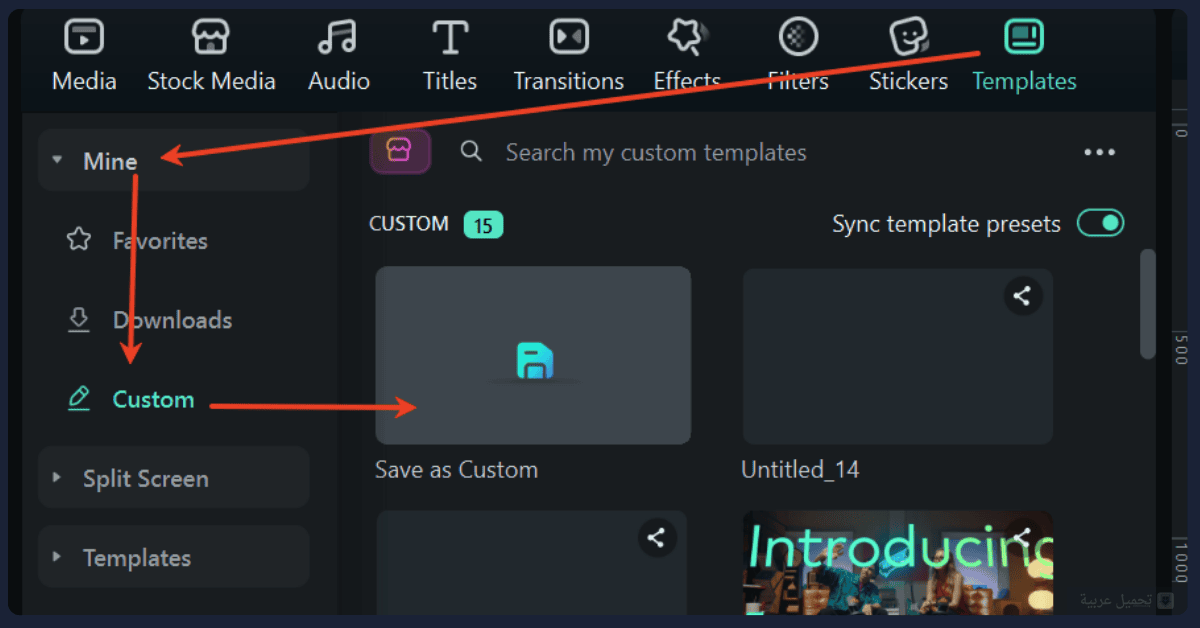Expand the Split Screen section
This screenshot has height=628, width=1200.
point(57,478)
